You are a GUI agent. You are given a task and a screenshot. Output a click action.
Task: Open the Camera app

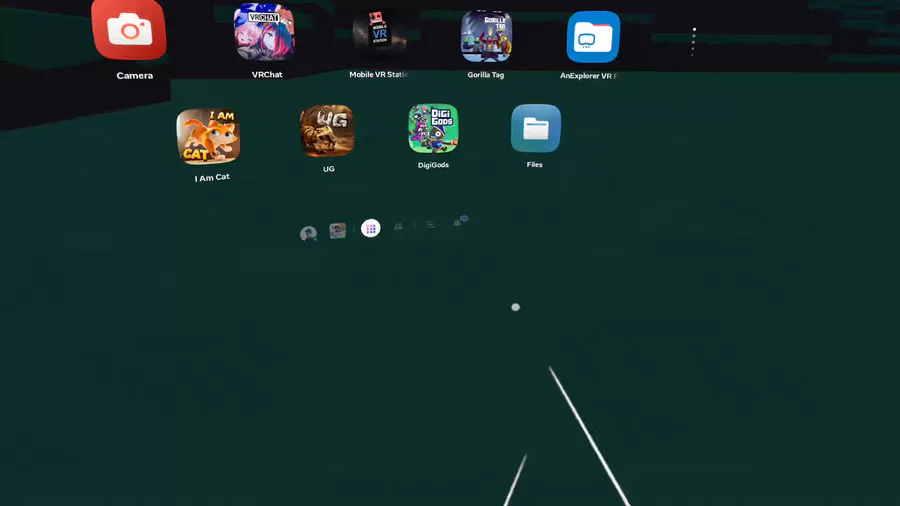[x=129, y=29]
